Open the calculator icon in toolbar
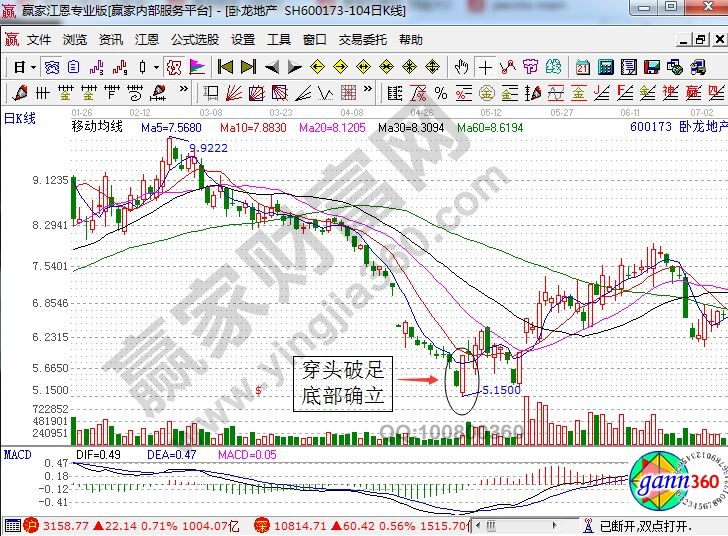728x536 pixels. [606, 67]
